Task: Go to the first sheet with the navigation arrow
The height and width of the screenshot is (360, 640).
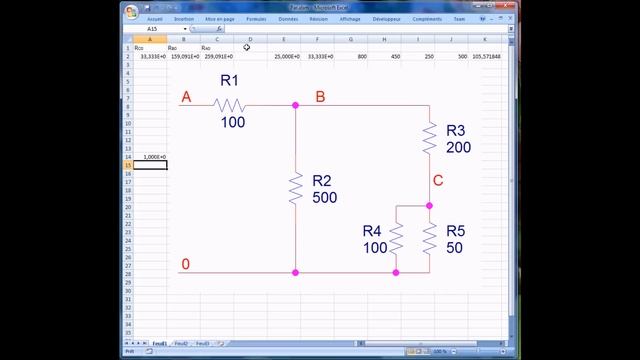Action: point(127,344)
